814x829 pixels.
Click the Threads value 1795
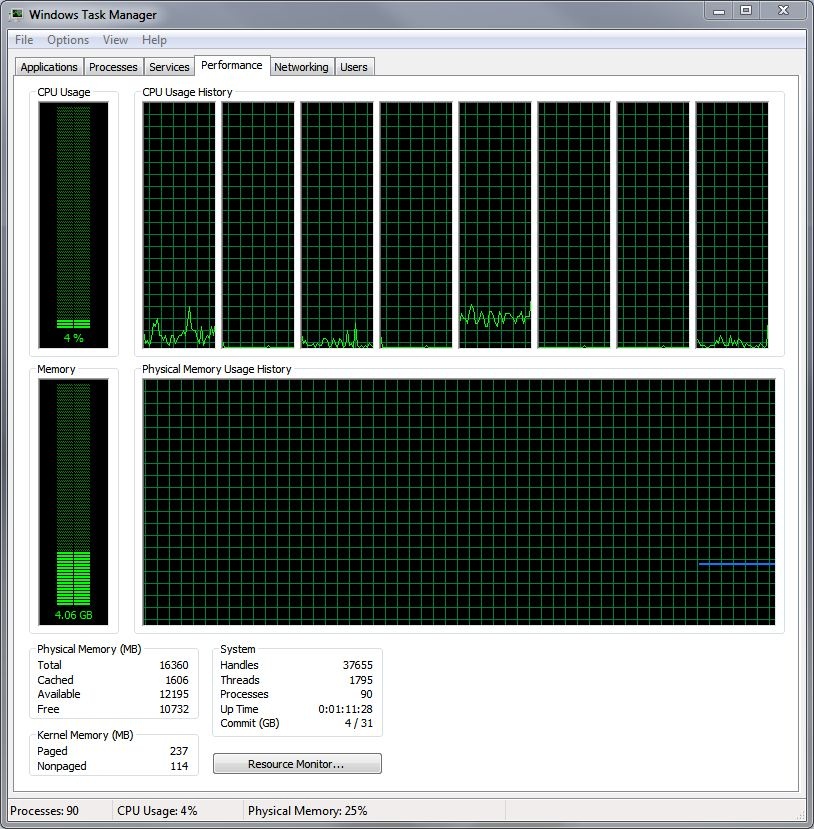(361, 680)
